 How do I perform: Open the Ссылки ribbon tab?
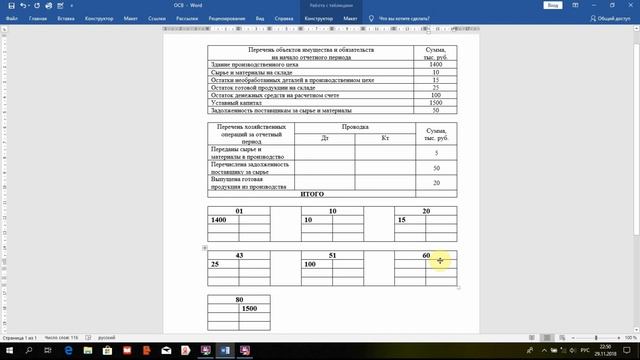coord(157,18)
